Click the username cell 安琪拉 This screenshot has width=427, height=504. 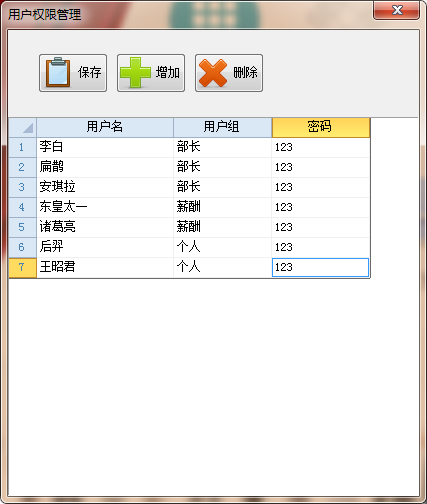(x=105, y=187)
